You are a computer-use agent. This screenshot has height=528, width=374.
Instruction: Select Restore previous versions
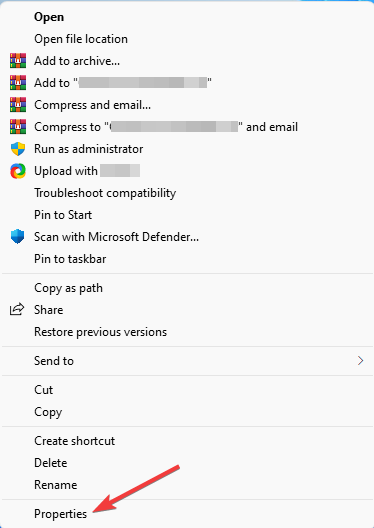pyautogui.click(x=100, y=332)
